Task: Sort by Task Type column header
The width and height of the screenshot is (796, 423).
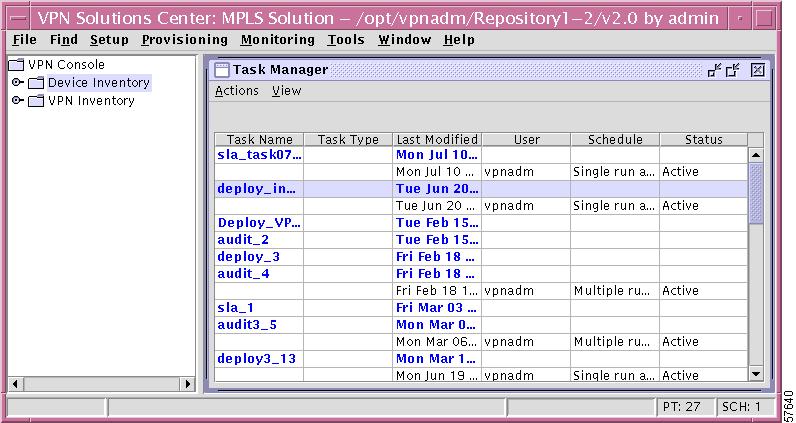Action: click(348, 140)
